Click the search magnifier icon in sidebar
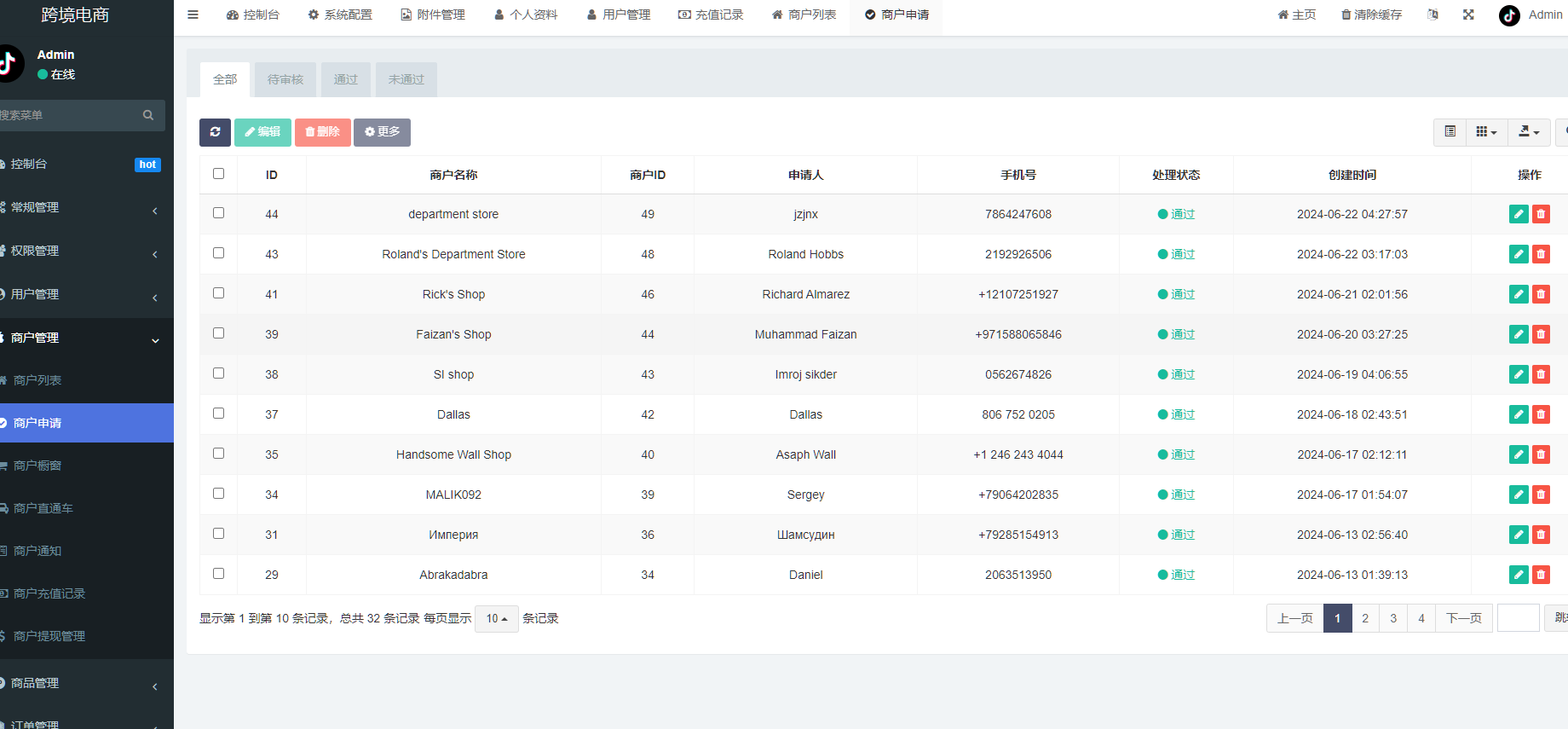Viewport: 1568px width, 729px height. 148,115
